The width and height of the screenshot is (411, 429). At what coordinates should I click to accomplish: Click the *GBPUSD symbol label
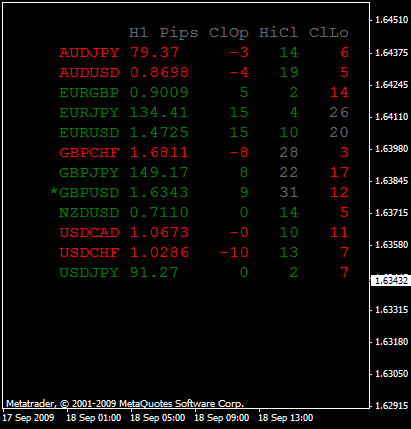point(84,192)
